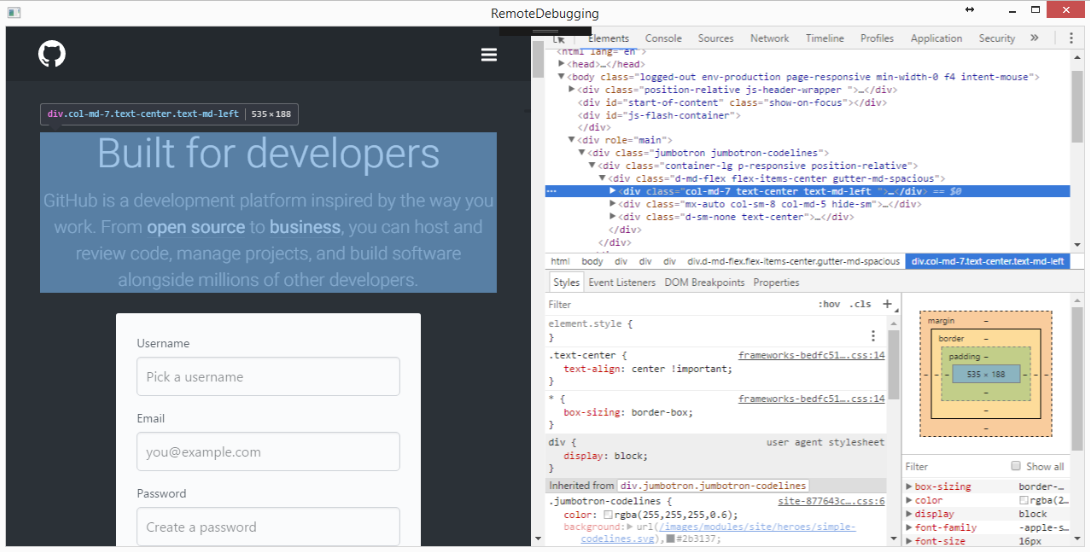Viewport: 1090px width, 552px height.
Task: Select the body breadcrumb item
Action: pos(592,261)
